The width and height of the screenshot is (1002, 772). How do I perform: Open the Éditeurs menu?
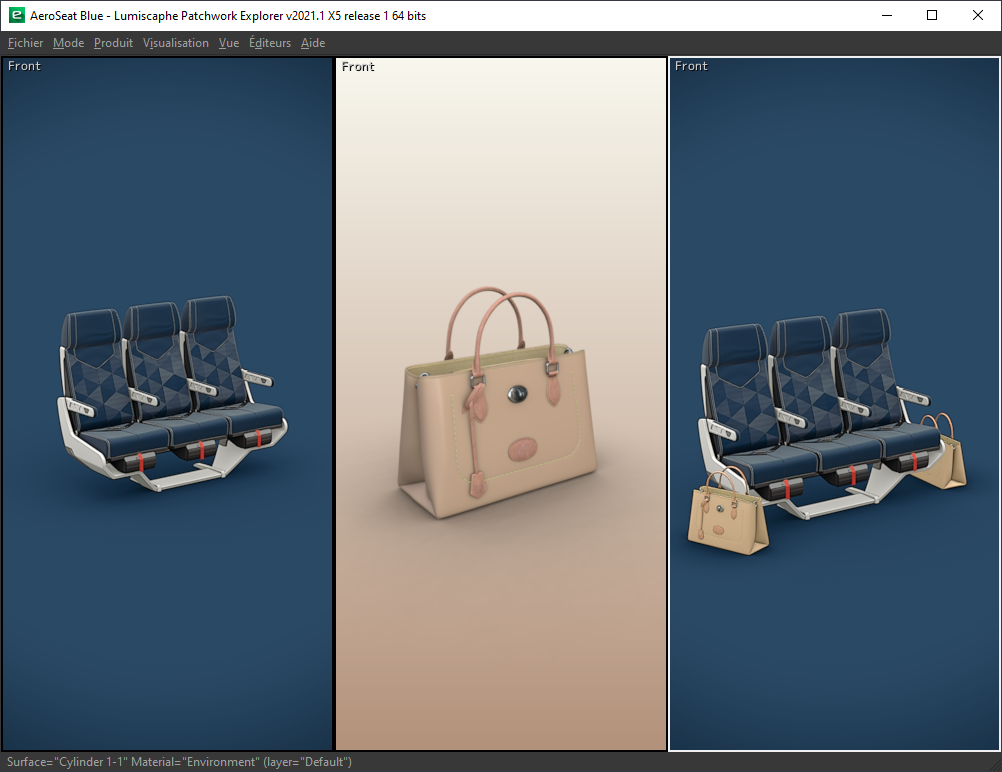pos(270,43)
